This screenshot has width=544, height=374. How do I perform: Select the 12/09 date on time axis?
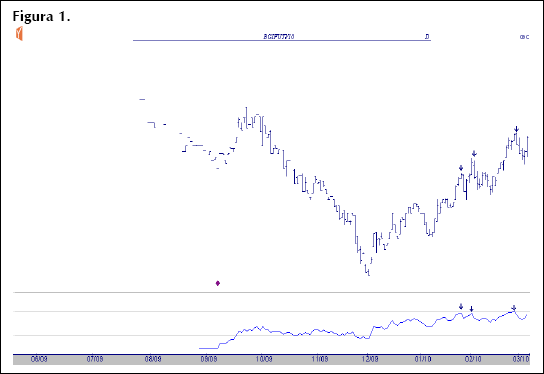370,359
